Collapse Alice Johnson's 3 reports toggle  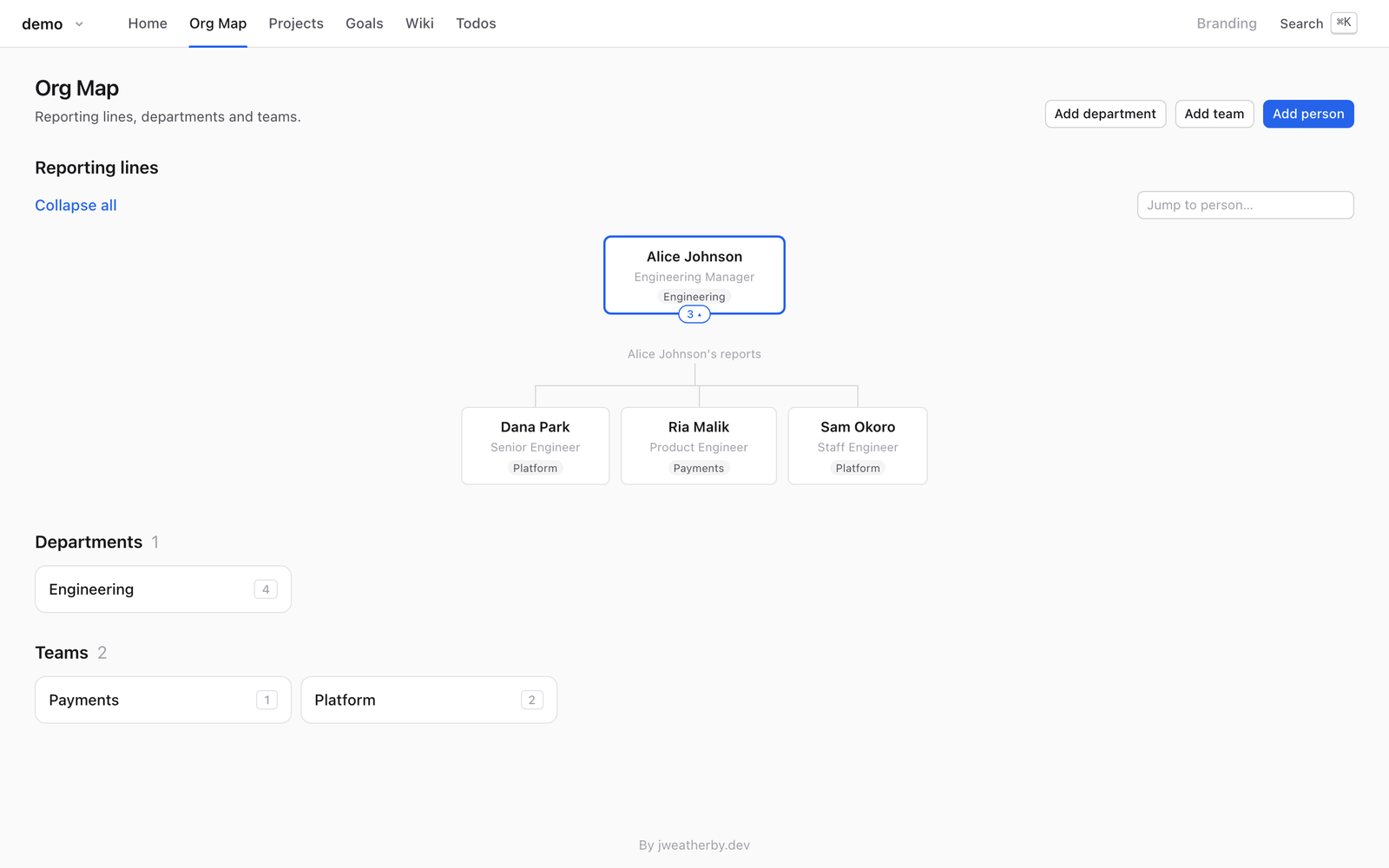click(x=694, y=314)
